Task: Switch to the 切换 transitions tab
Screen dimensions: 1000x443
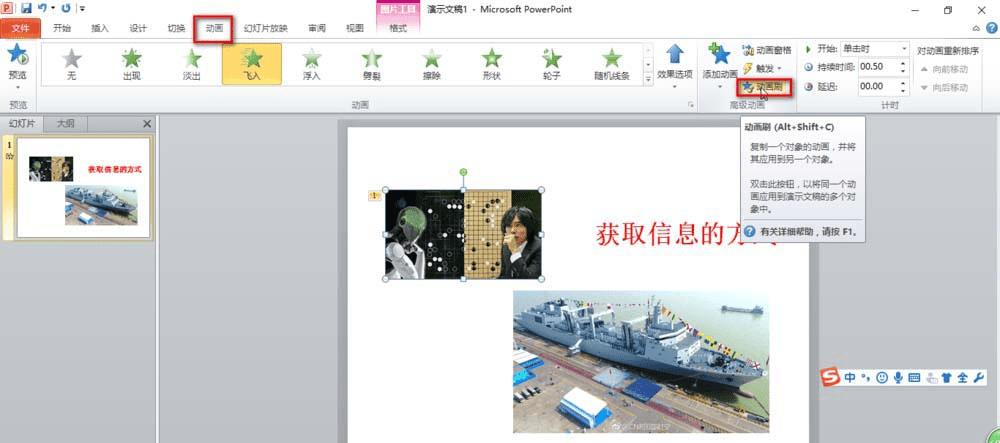Action: tap(176, 28)
